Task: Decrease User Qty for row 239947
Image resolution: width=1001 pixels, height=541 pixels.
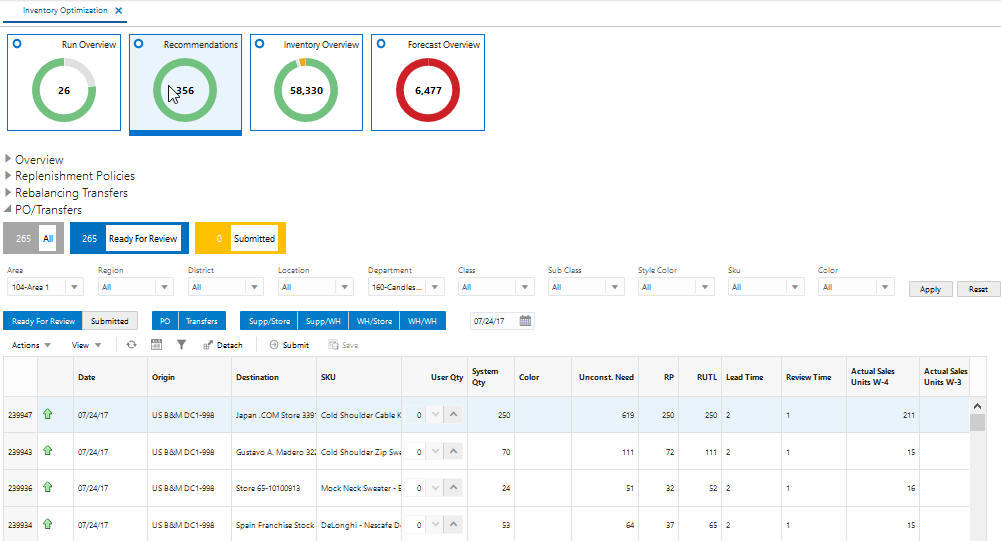Action: pyautogui.click(x=435, y=415)
